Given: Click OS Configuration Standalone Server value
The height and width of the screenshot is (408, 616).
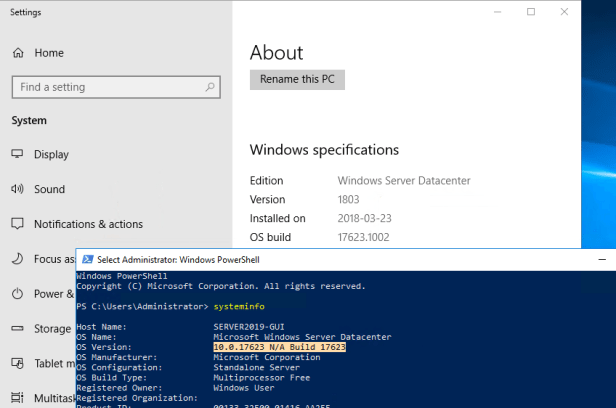Looking at the screenshot, I should click(x=257, y=368).
